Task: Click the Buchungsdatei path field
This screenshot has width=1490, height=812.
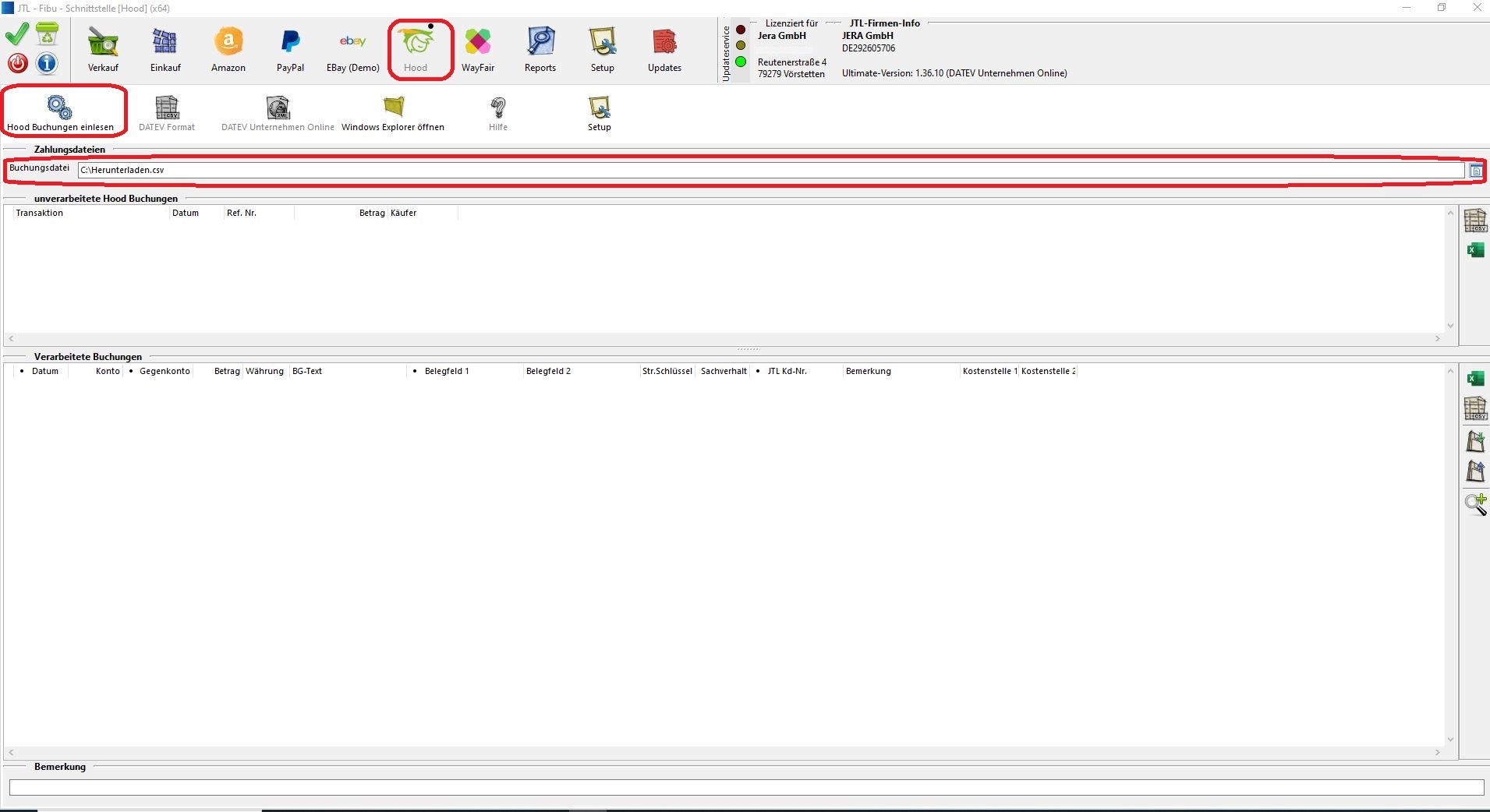Action: [x=770, y=170]
